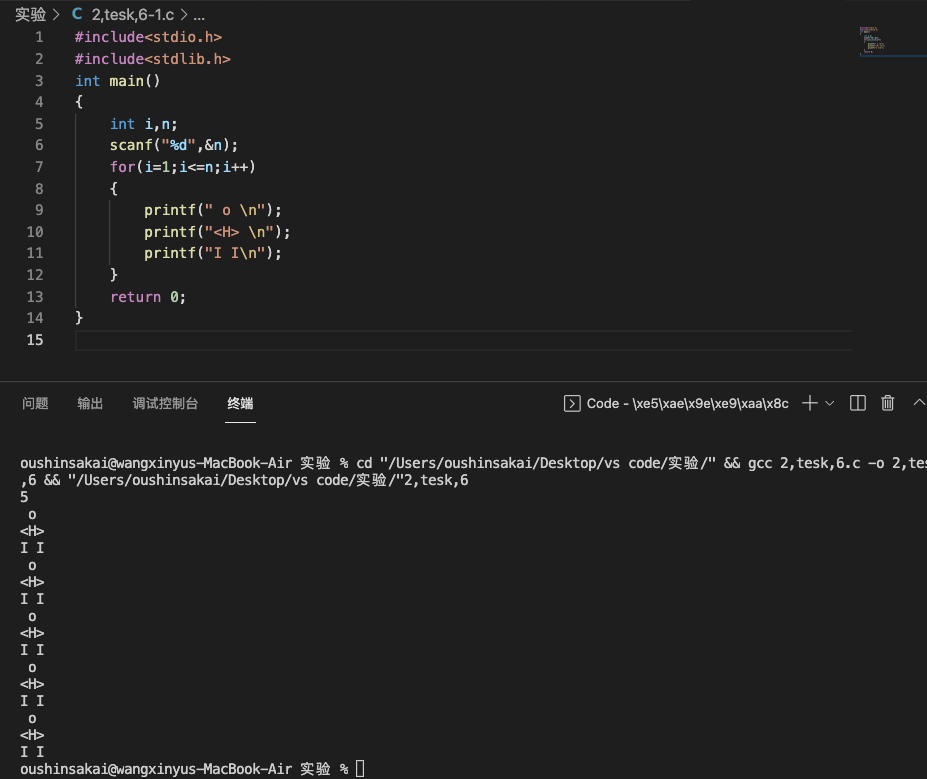Click the scanf("%d",&n); statement
Image resolution: width=927 pixels, height=779 pixels.
pyautogui.click(x=174, y=145)
